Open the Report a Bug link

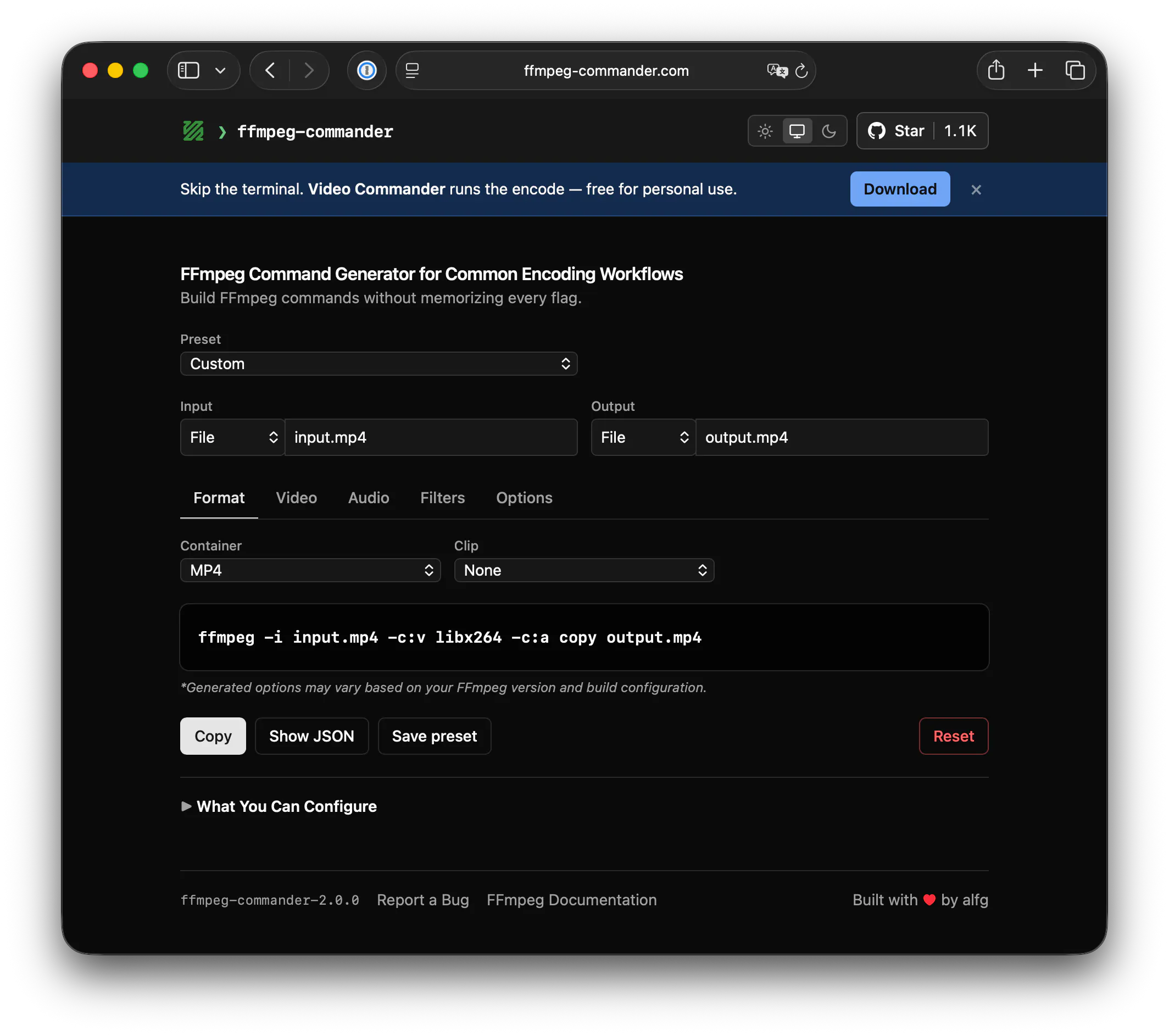(x=422, y=900)
